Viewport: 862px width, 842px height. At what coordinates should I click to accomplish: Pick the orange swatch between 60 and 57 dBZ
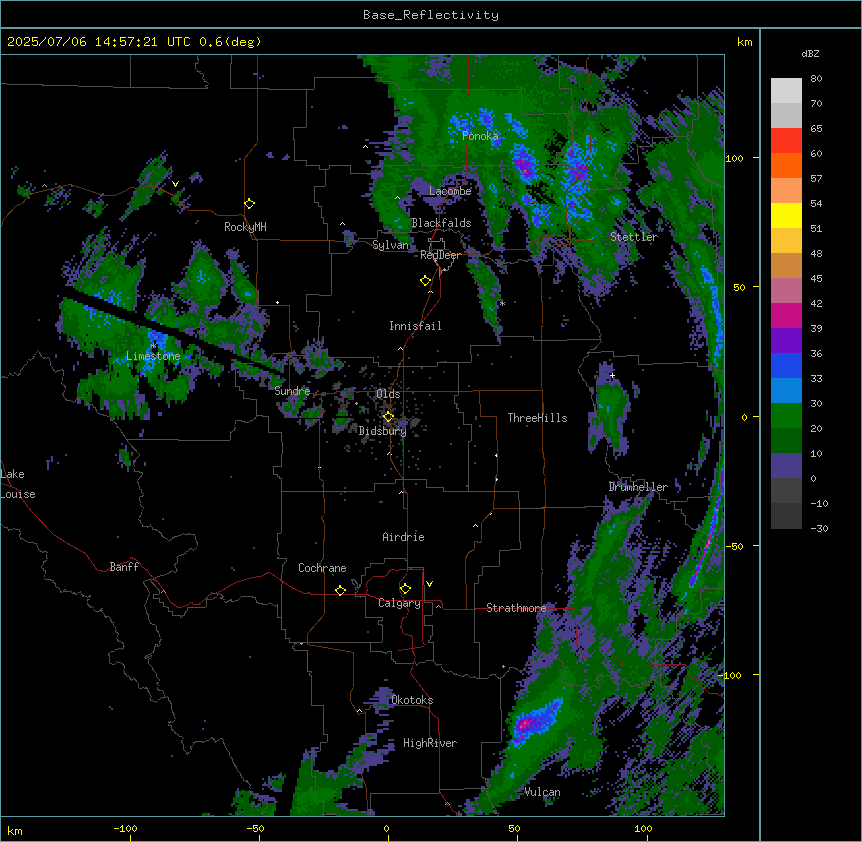point(786,165)
